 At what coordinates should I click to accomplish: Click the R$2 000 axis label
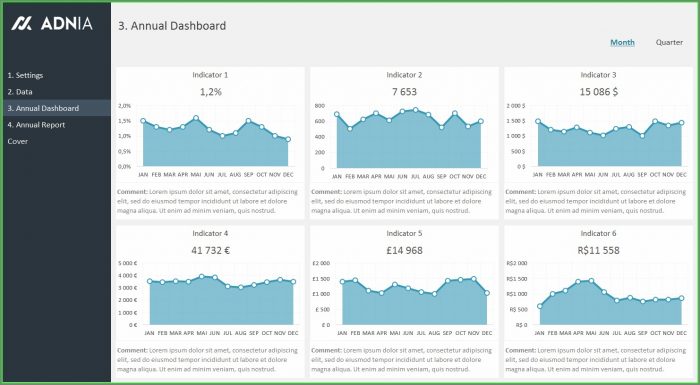[x=517, y=264]
